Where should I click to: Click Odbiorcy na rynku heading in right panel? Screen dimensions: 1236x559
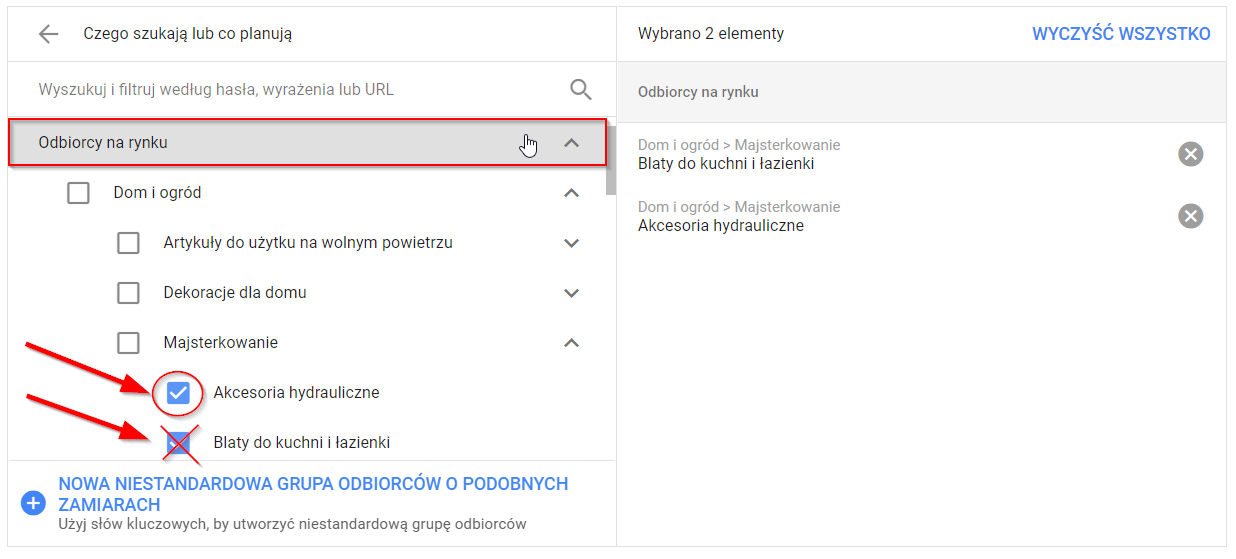(698, 92)
